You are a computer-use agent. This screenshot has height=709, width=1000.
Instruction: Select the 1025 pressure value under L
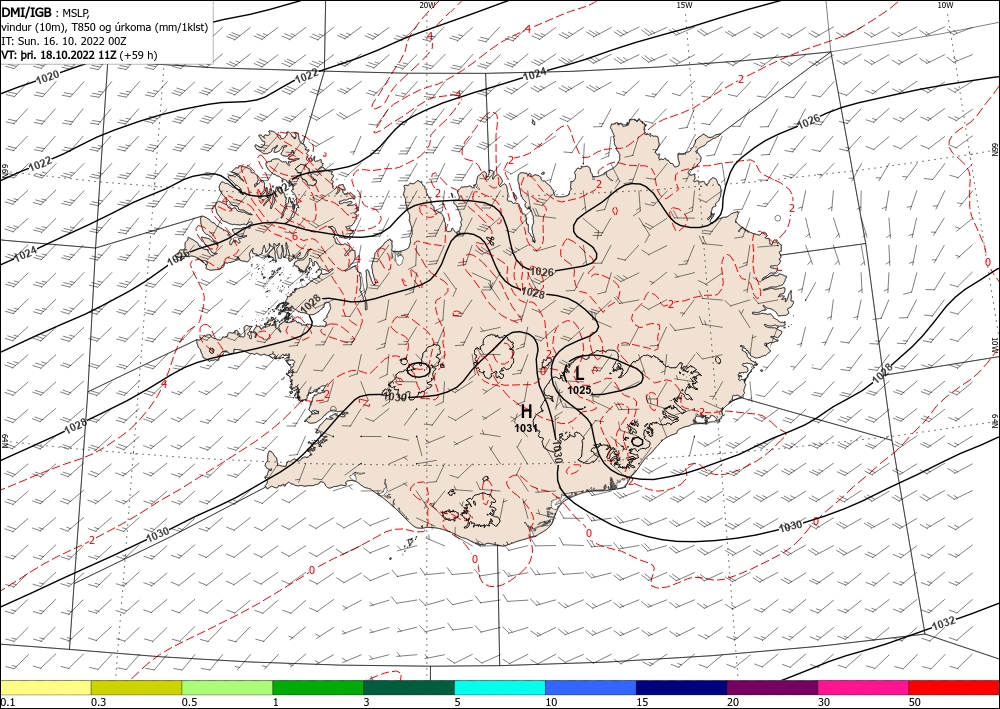pyautogui.click(x=580, y=390)
